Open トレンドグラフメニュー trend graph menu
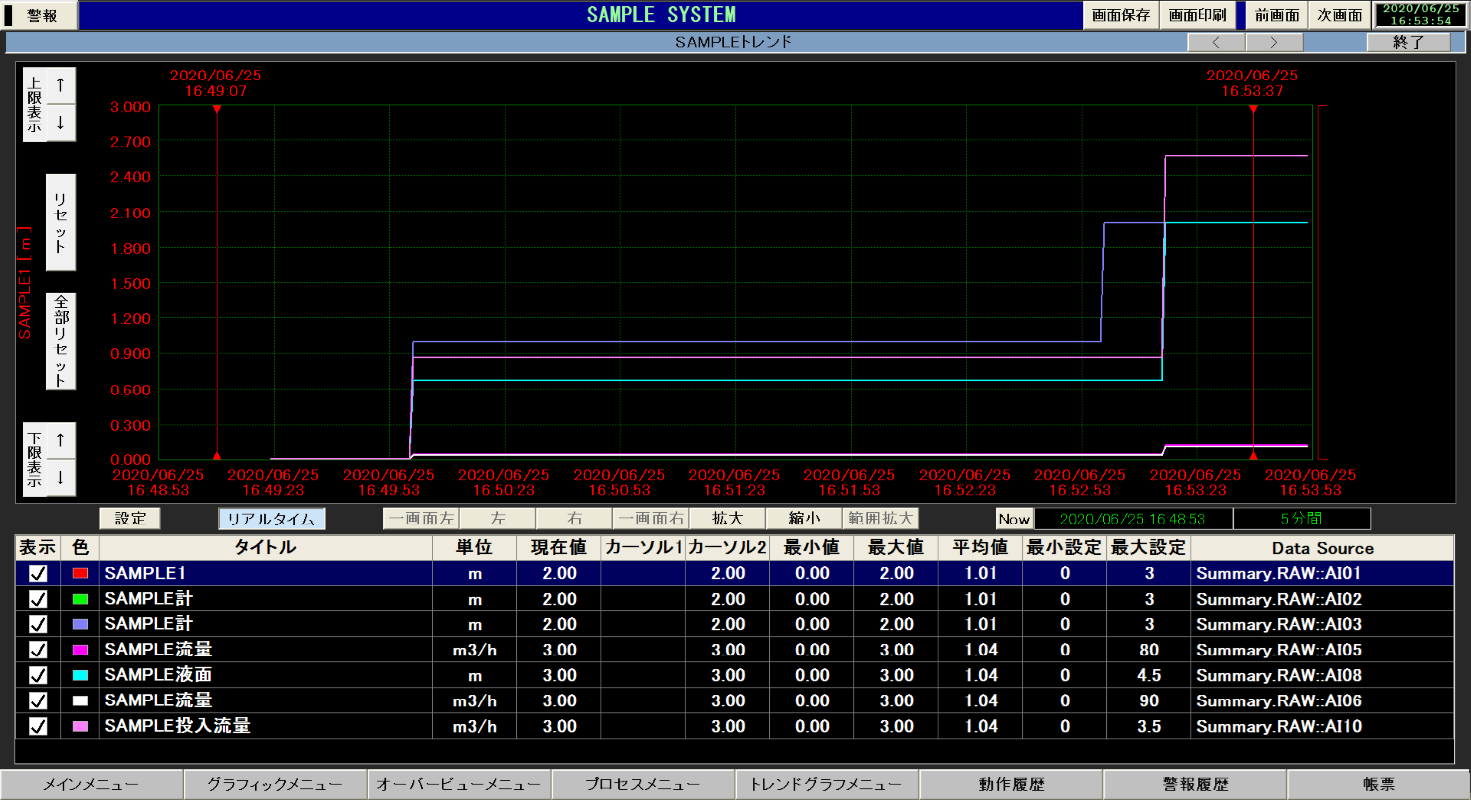The image size is (1471, 800). click(x=827, y=785)
